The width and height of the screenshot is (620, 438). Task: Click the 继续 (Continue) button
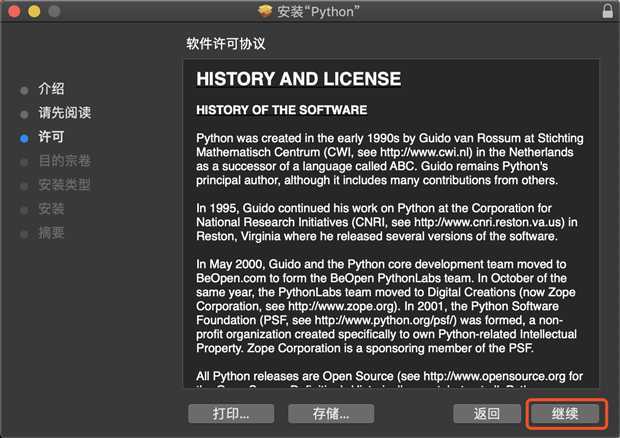click(x=565, y=414)
